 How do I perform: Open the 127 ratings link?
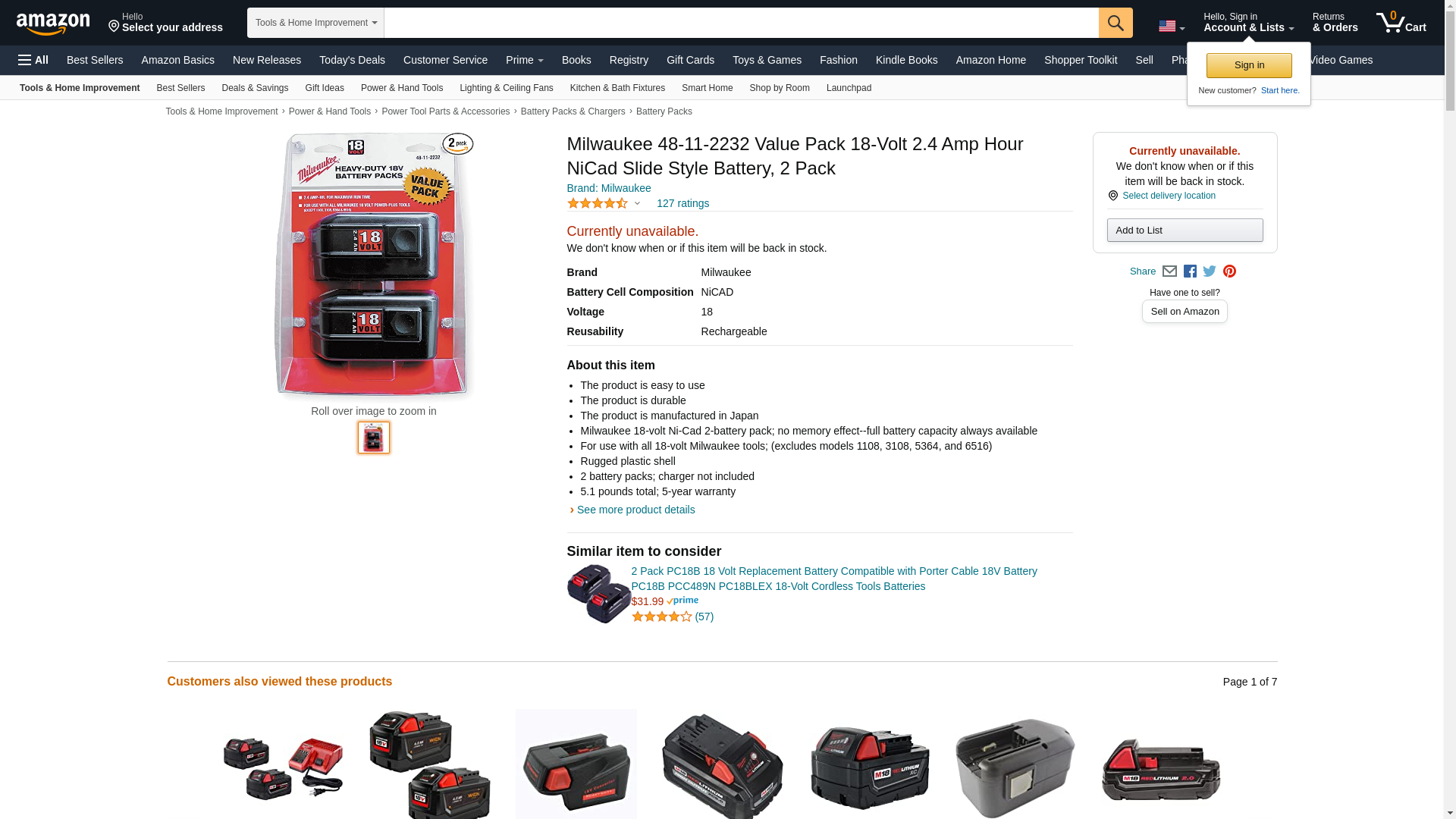(682, 203)
